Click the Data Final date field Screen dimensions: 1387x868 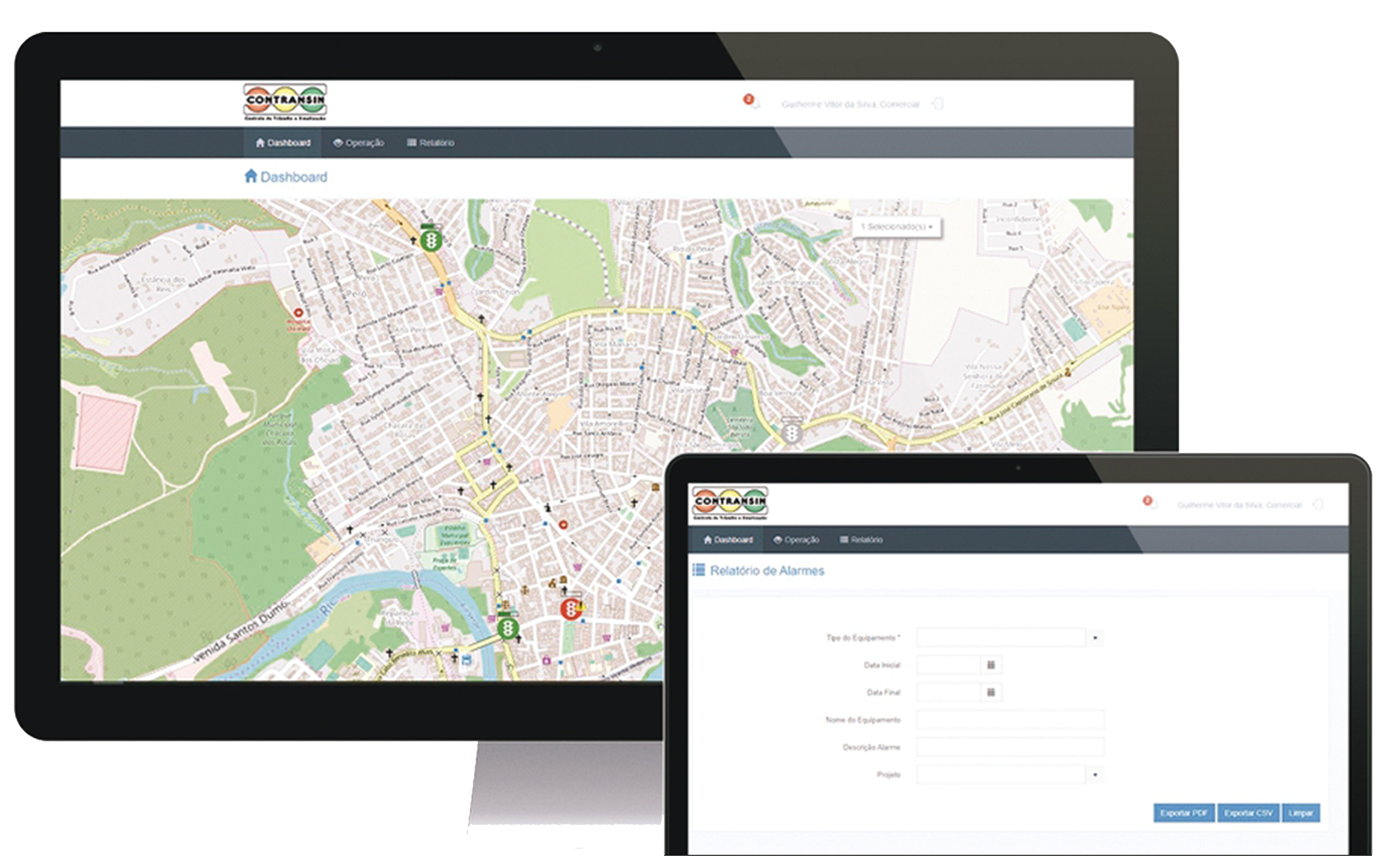tap(949, 692)
